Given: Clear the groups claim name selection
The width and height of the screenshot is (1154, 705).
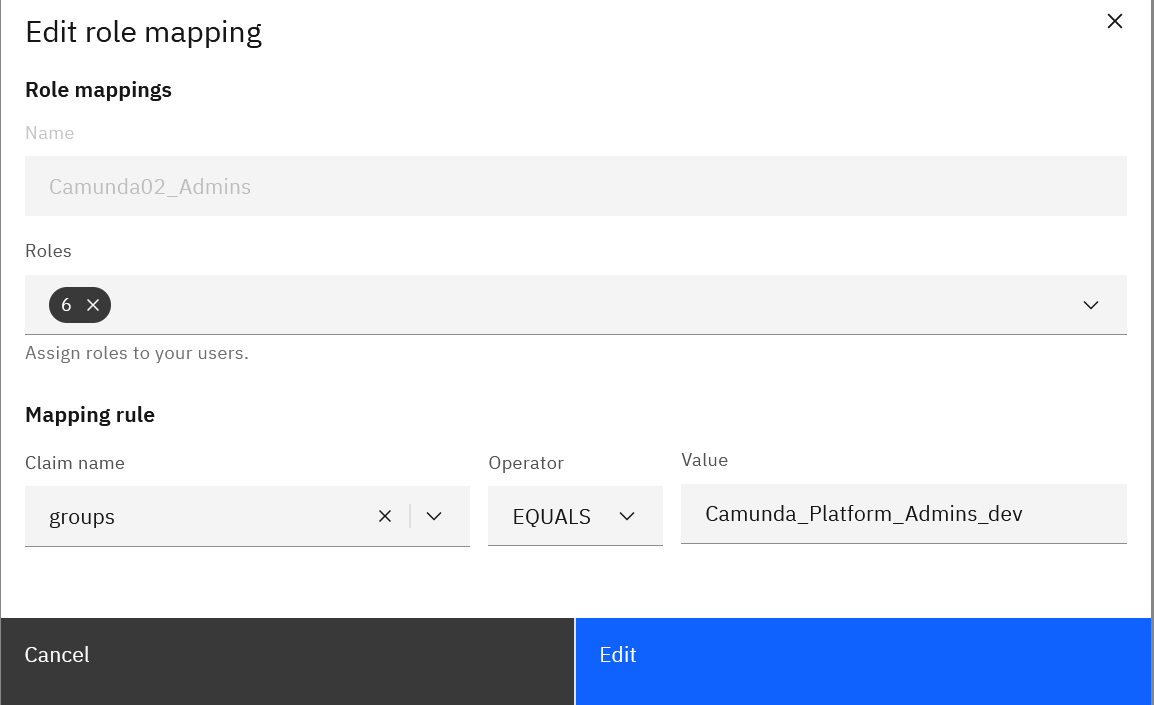Looking at the screenshot, I should click(x=385, y=516).
